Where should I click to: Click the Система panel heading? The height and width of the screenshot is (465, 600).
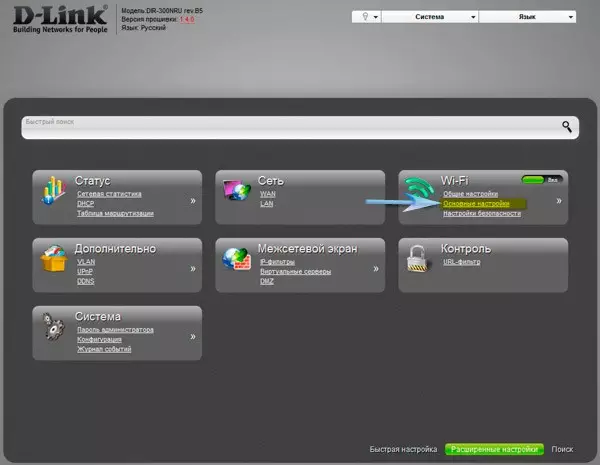pos(98,317)
